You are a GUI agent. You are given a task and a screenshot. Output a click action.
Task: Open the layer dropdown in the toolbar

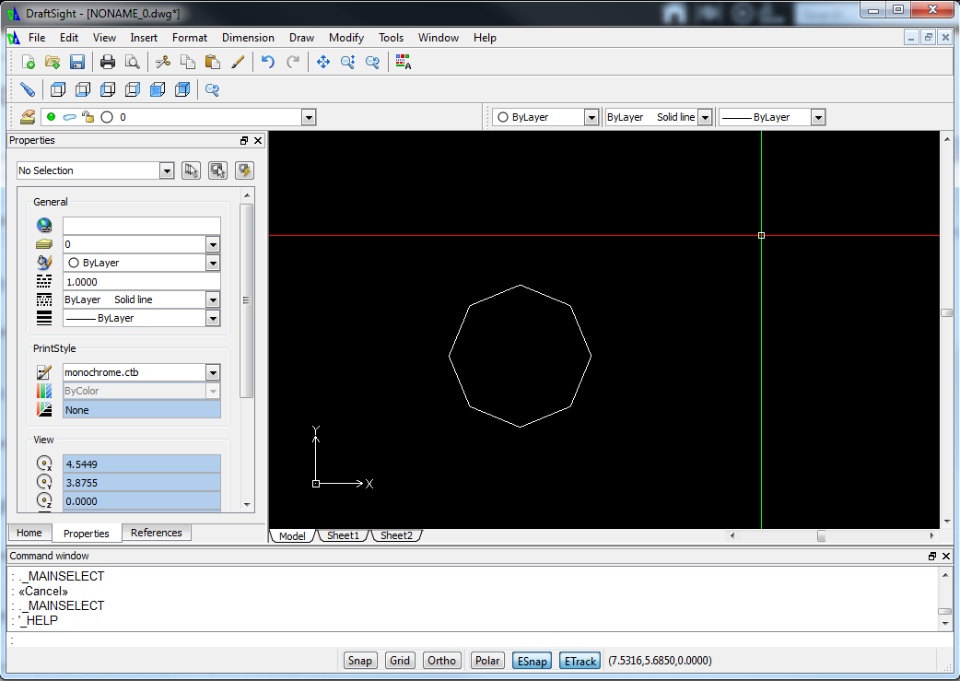(308, 117)
